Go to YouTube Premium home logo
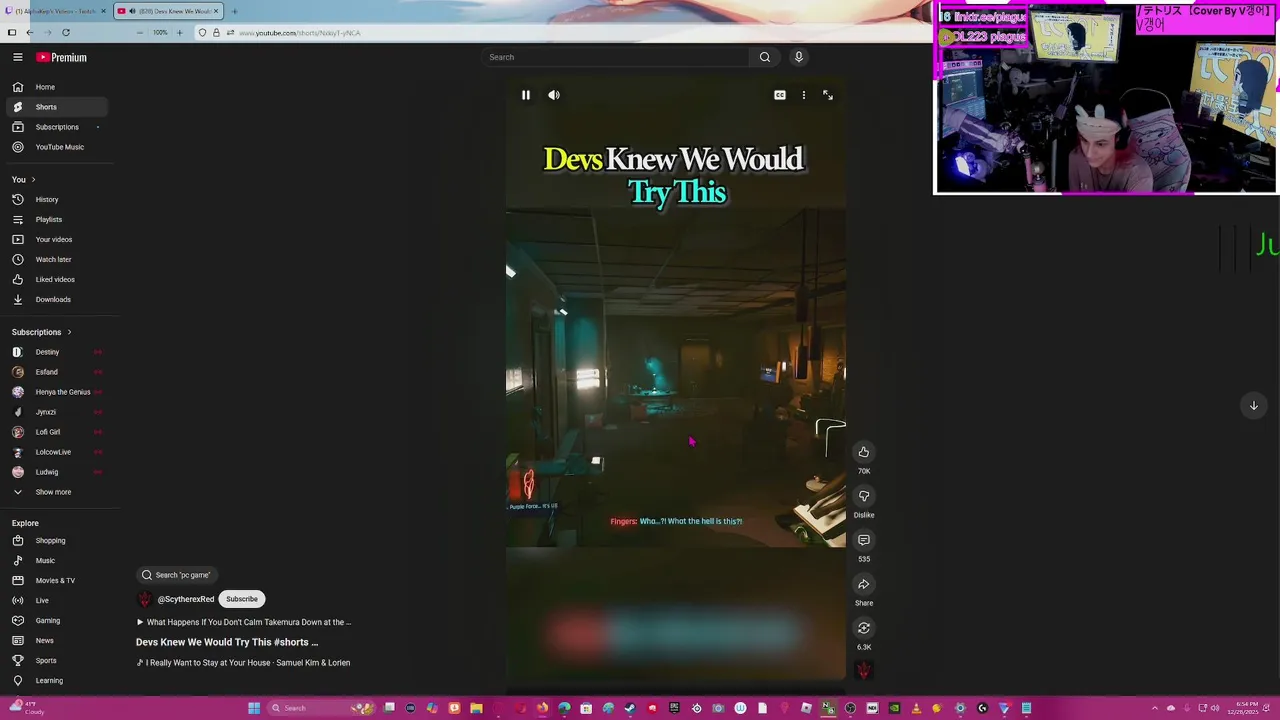This screenshot has height=720, width=1280. coord(62,57)
